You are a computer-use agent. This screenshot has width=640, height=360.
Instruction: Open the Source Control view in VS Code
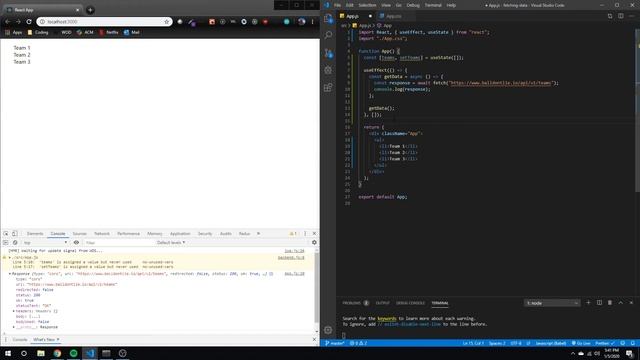pyautogui.click(x=328, y=53)
